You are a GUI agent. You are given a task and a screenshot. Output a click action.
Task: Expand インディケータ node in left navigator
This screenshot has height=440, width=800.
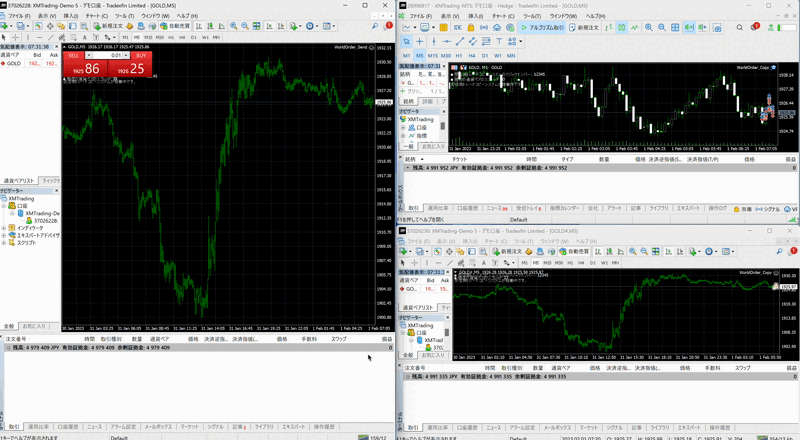click(5, 227)
